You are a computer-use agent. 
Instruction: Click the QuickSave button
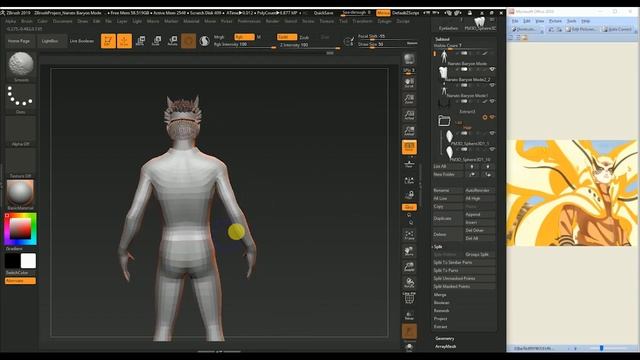(x=323, y=13)
